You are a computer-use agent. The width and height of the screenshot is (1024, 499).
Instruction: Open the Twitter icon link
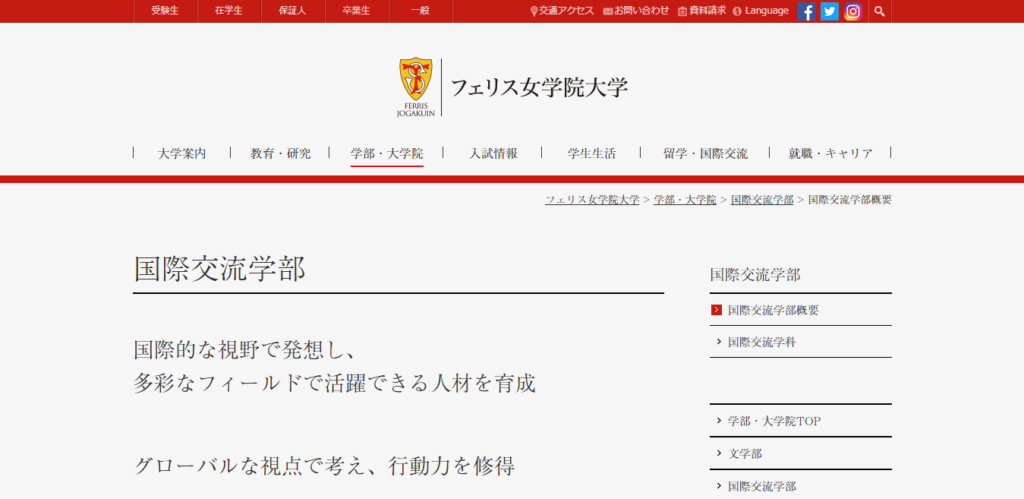[829, 11]
